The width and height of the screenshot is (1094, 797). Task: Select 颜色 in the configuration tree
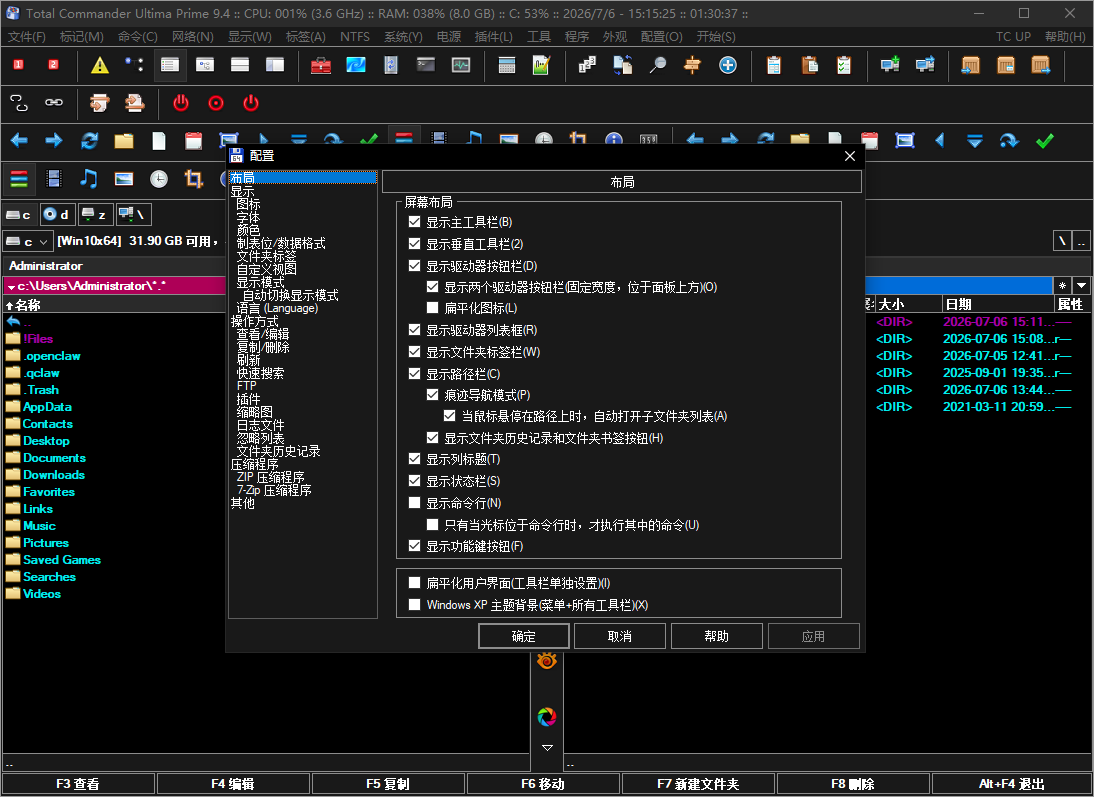tap(248, 230)
